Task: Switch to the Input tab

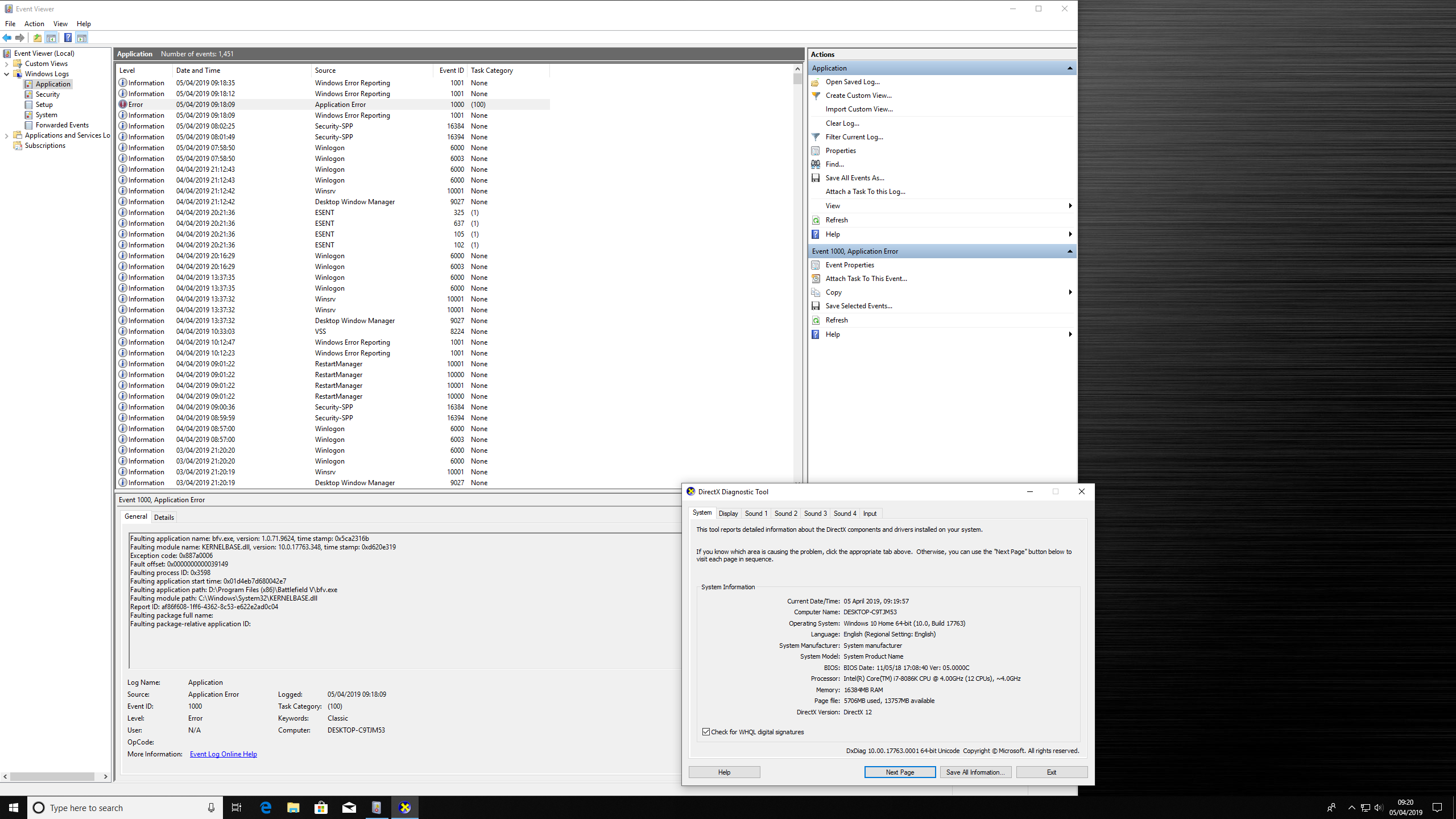Action: point(870,514)
